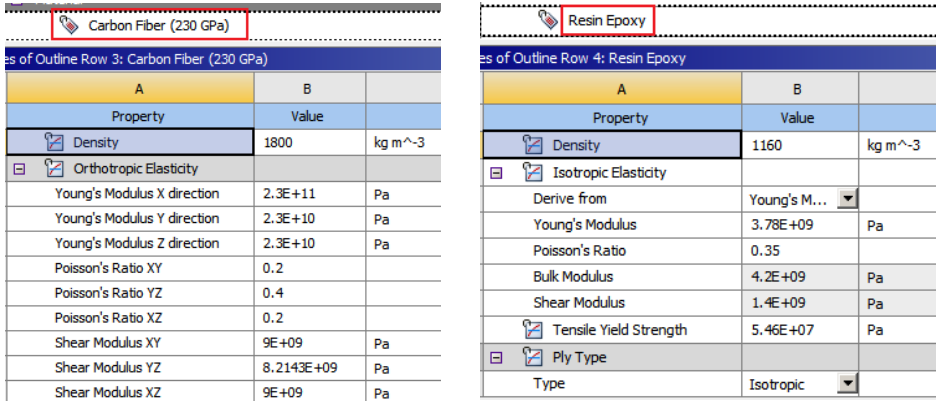
Task: Click the Carbon Fiber density unit kg m^-3
Action: coord(399,143)
